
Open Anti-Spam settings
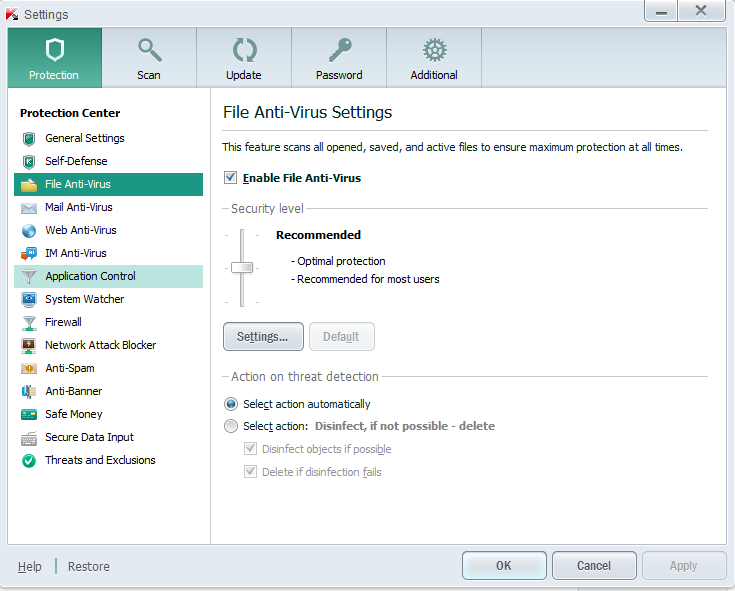coord(108,368)
